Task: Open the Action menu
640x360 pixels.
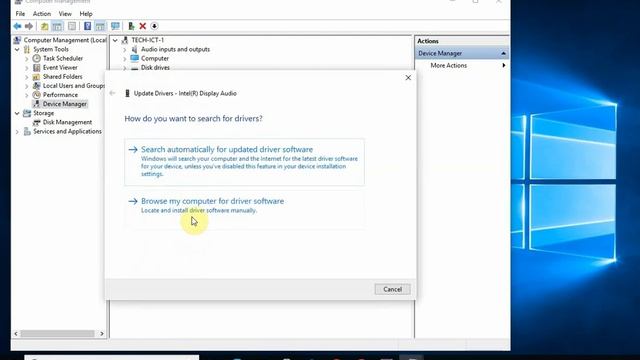Action: coord(42,13)
